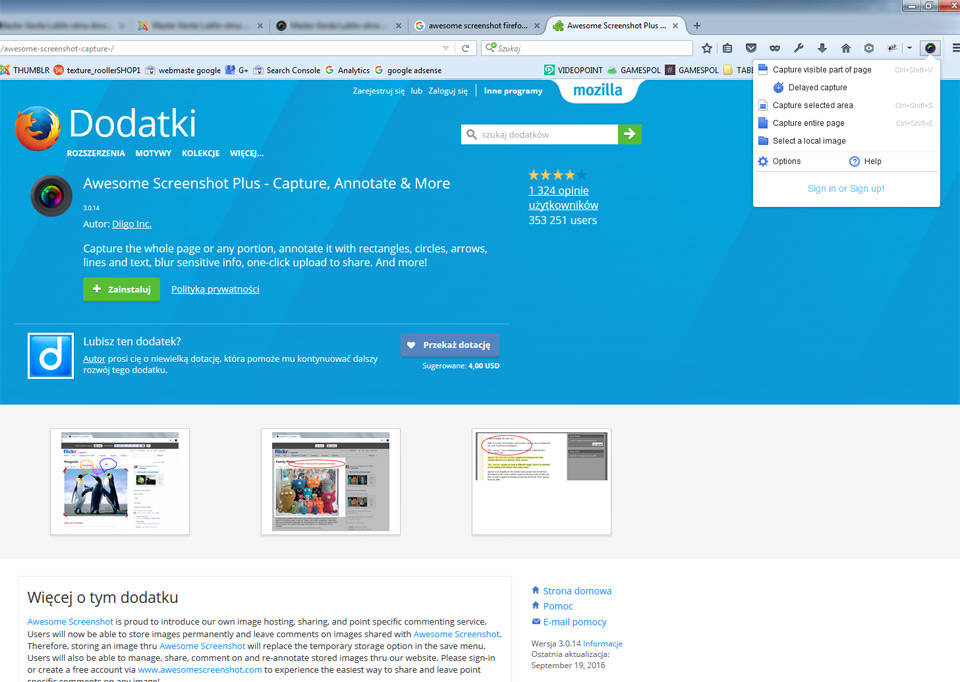Open a new tab with plus button
Viewport: 960px width, 682px height.
[x=697, y=26]
